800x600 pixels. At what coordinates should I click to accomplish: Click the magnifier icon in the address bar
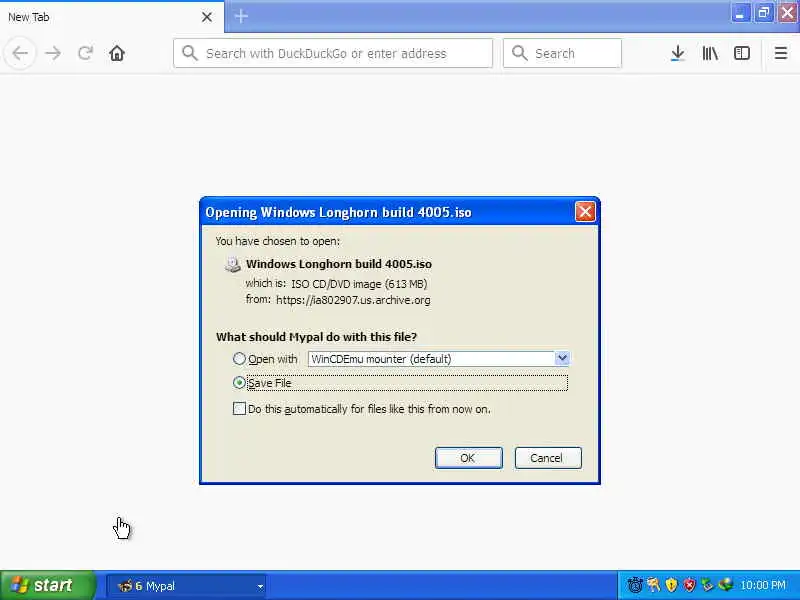click(190, 53)
